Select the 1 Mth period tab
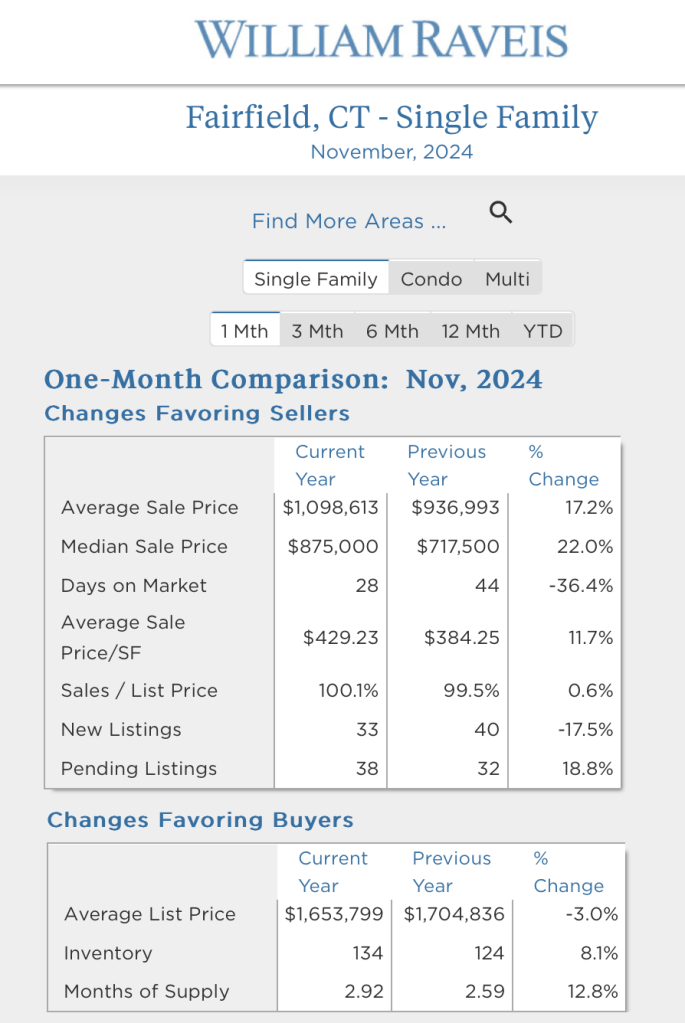 pos(244,331)
